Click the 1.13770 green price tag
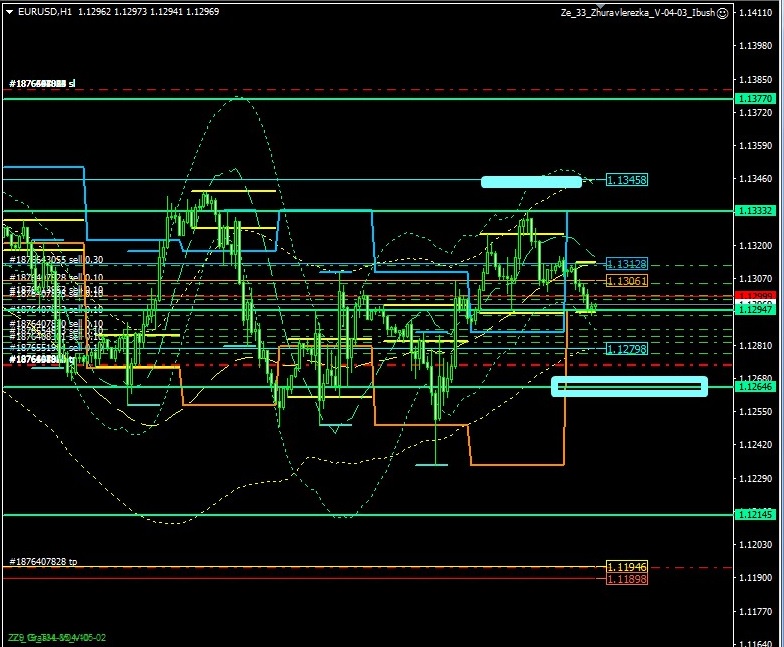The width and height of the screenshot is (784, 647). (x=754, y=99)
